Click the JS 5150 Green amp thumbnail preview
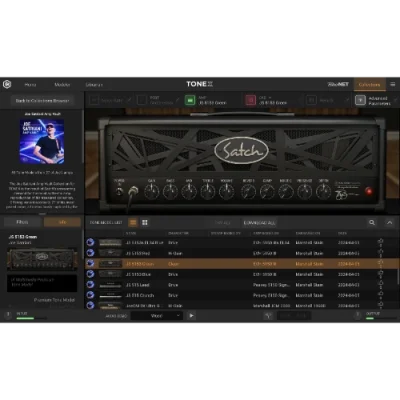Viewport: 400px width, 400px height. (42, 259)
